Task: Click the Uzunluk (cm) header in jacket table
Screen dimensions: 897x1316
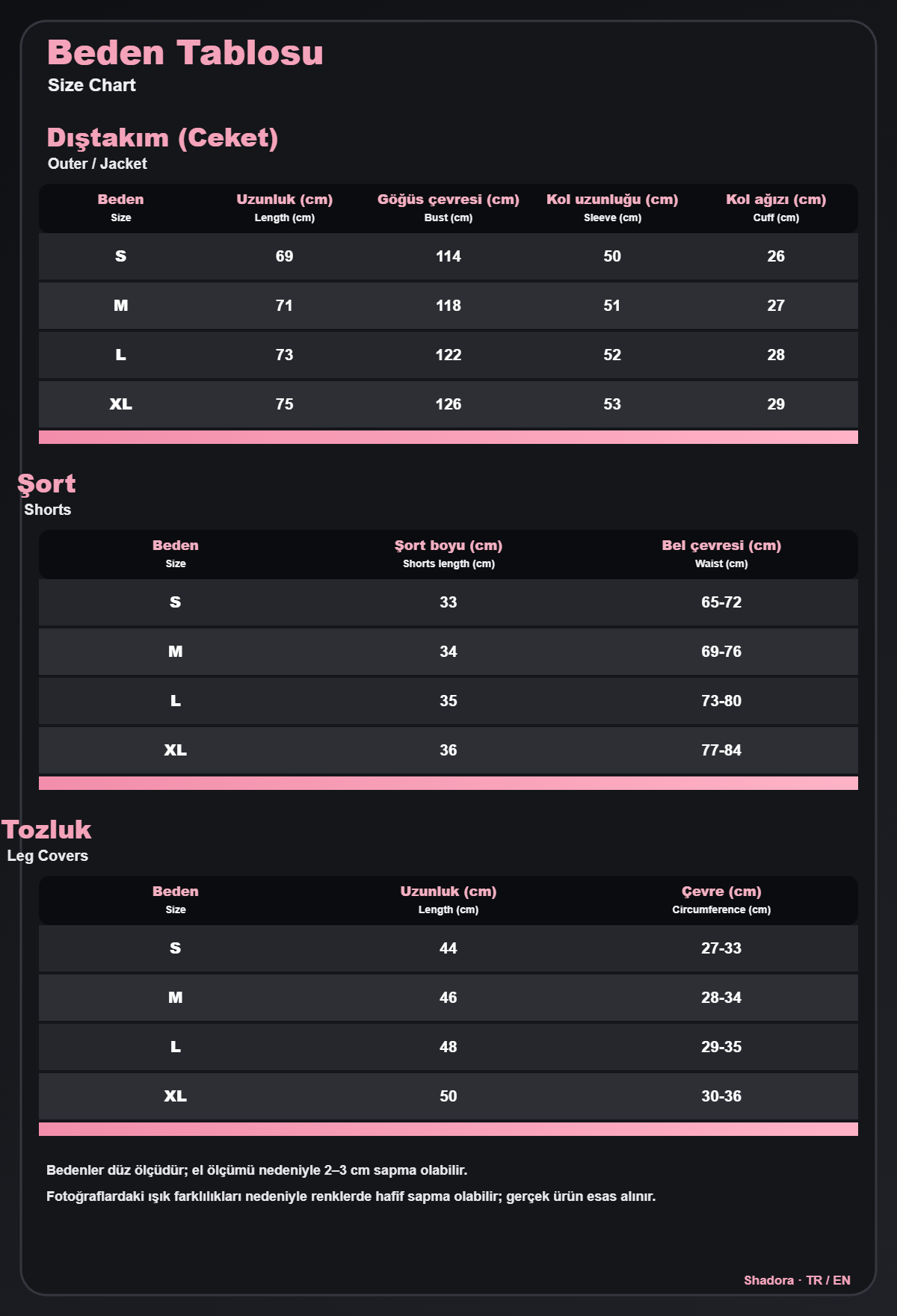Action: 285,200
